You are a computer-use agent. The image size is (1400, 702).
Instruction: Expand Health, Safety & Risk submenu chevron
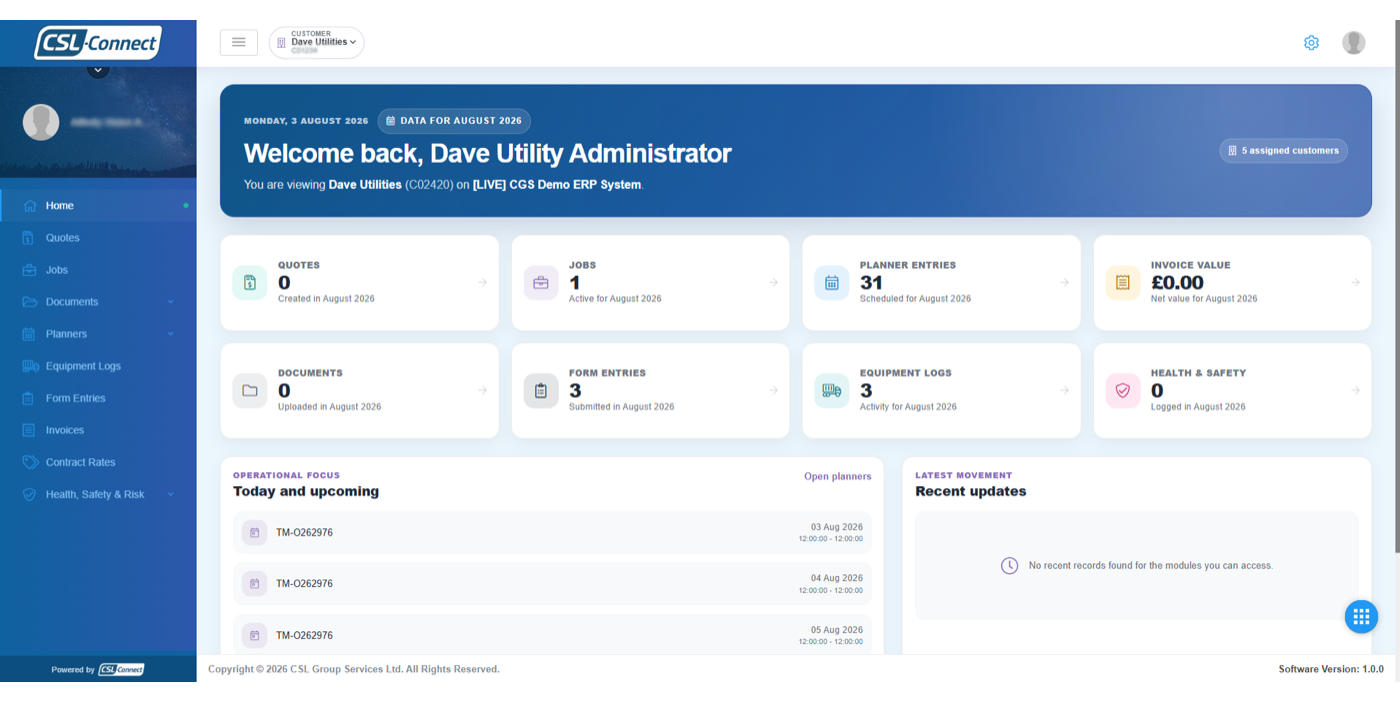(170, 495)
